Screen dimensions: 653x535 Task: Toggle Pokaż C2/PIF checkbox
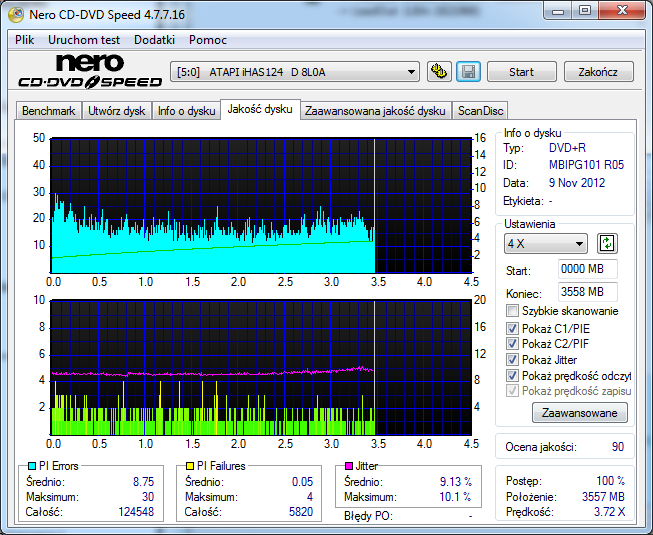tap(512, 344)
